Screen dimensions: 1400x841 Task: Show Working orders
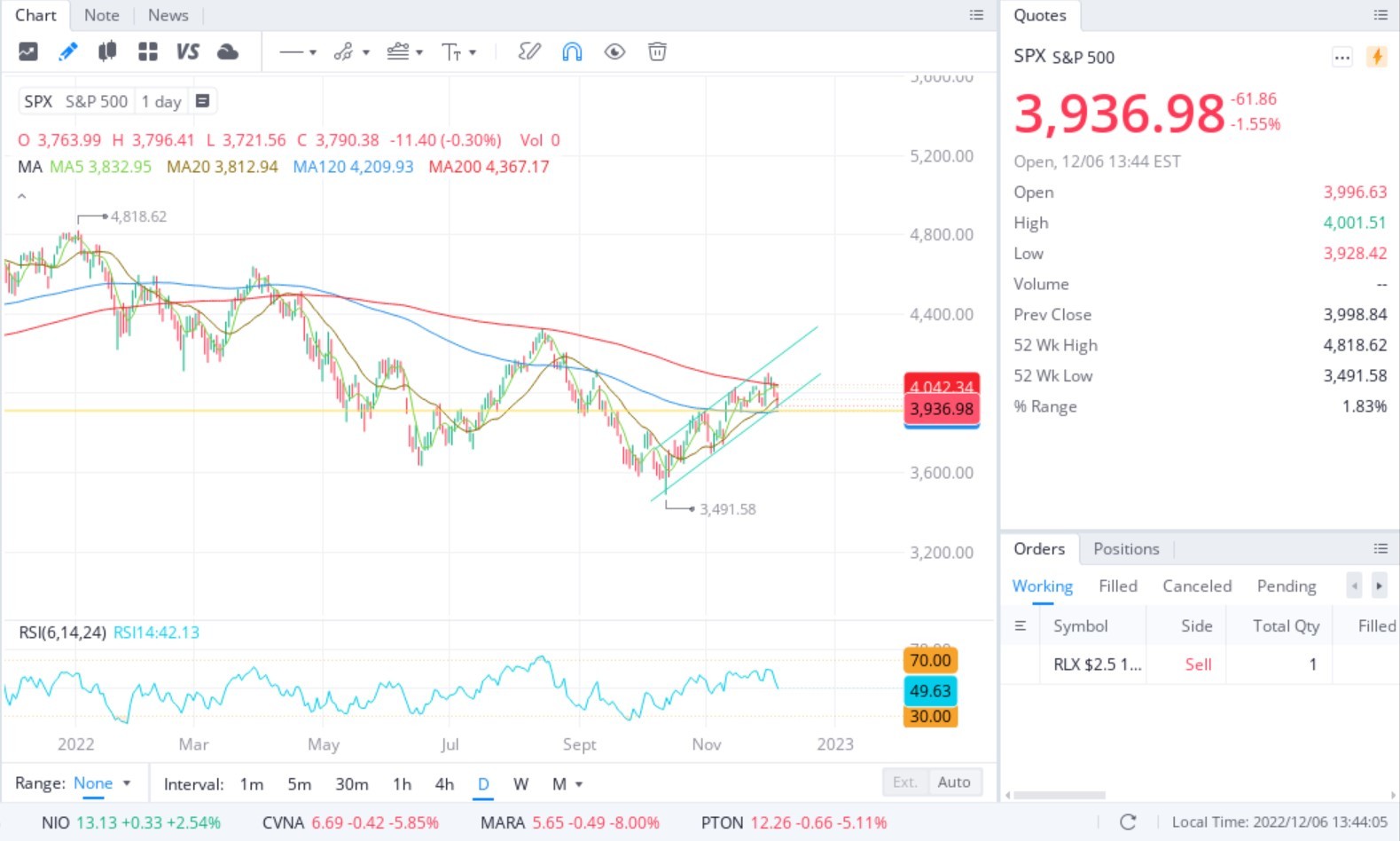click(x=1042, y=586)
